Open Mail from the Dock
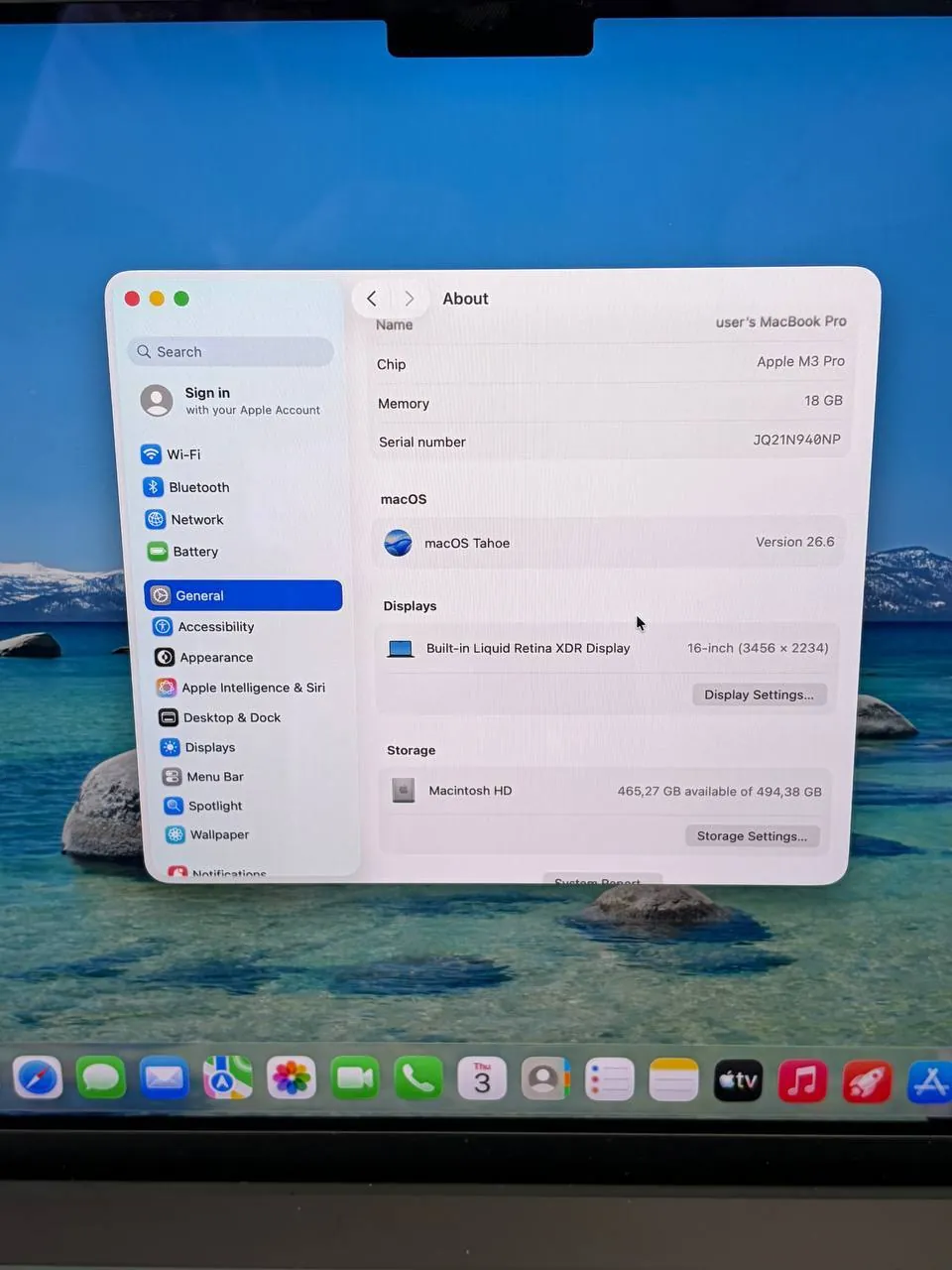This screenshot has width=952, height=1270. [164, 1078]
